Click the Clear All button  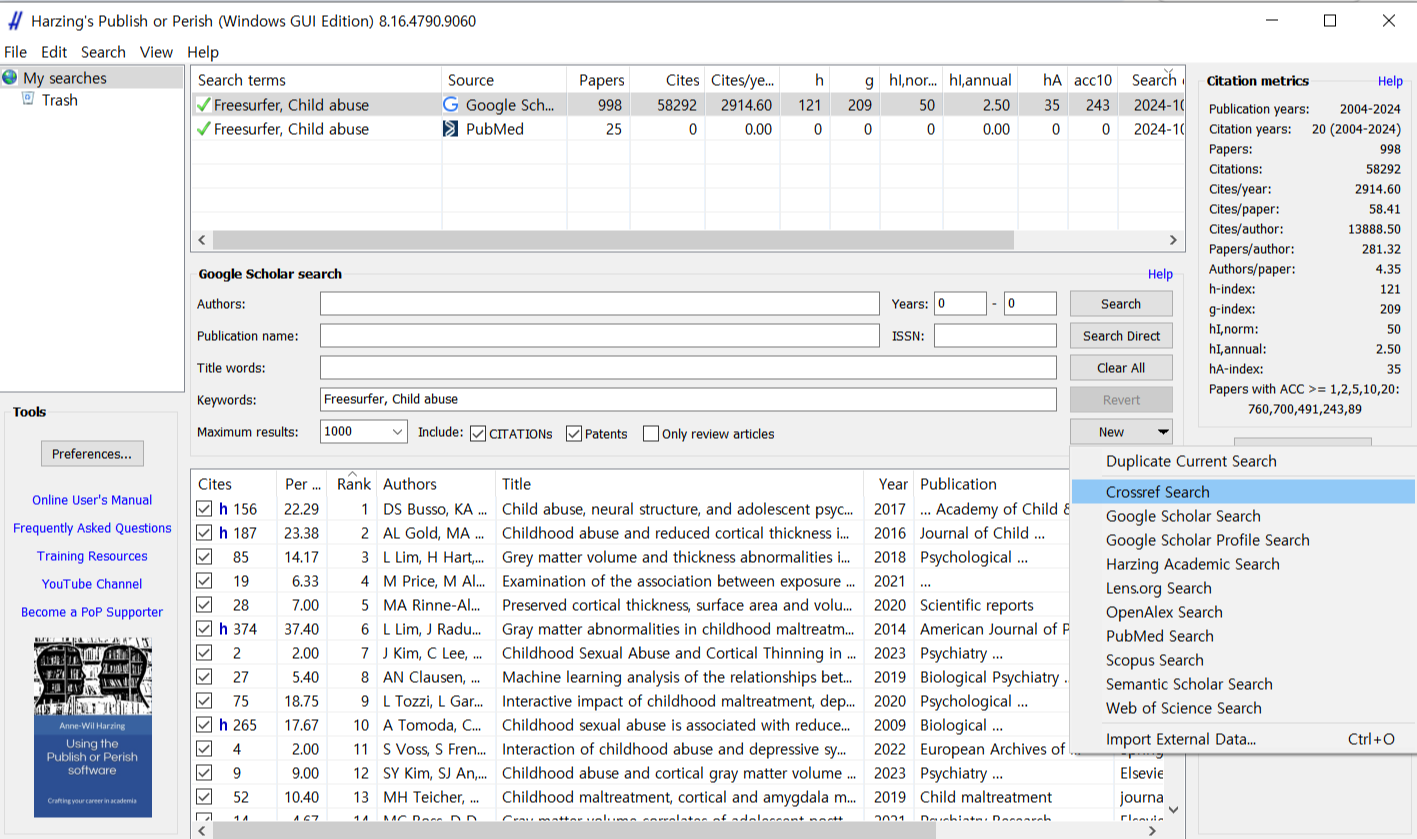[x=1121, y=368]
